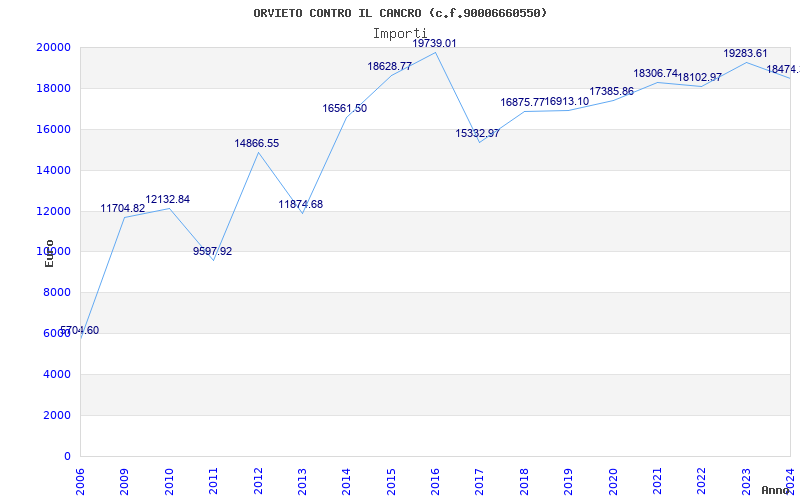Click the y-axis value 12000

[x=53, y=211]
